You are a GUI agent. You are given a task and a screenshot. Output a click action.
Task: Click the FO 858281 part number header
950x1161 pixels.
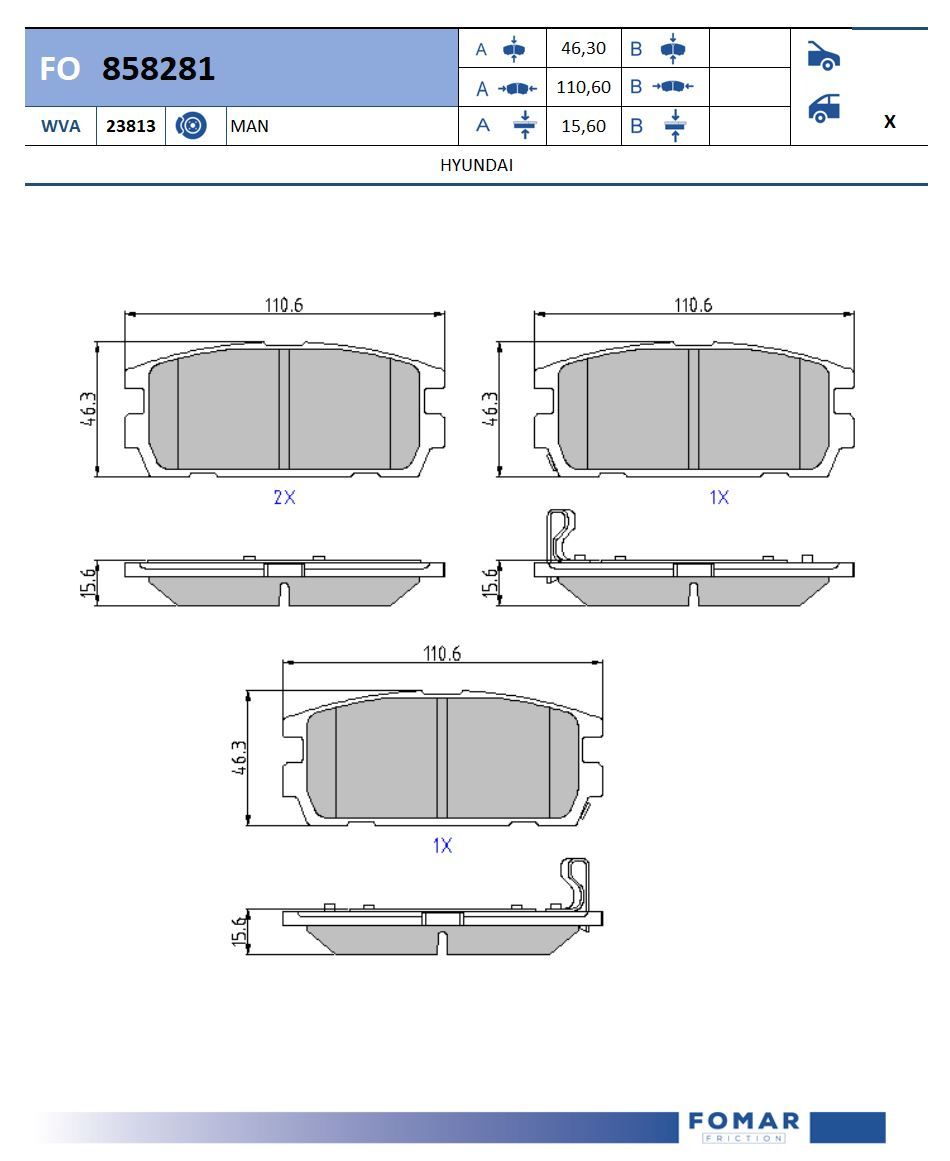128,68
